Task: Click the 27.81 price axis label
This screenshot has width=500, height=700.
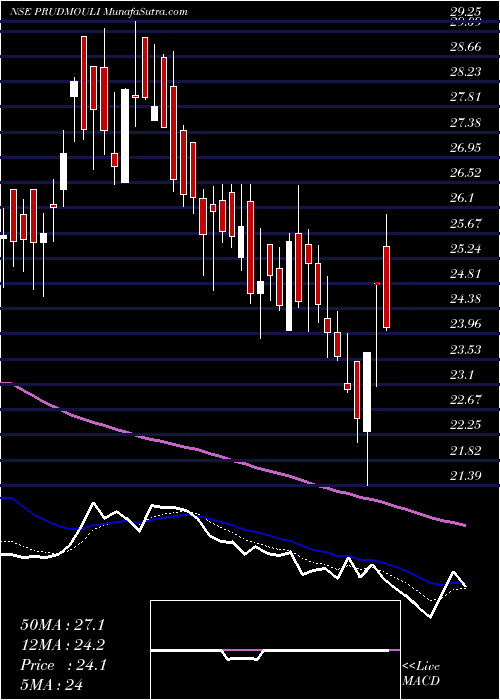Action: 466,97
